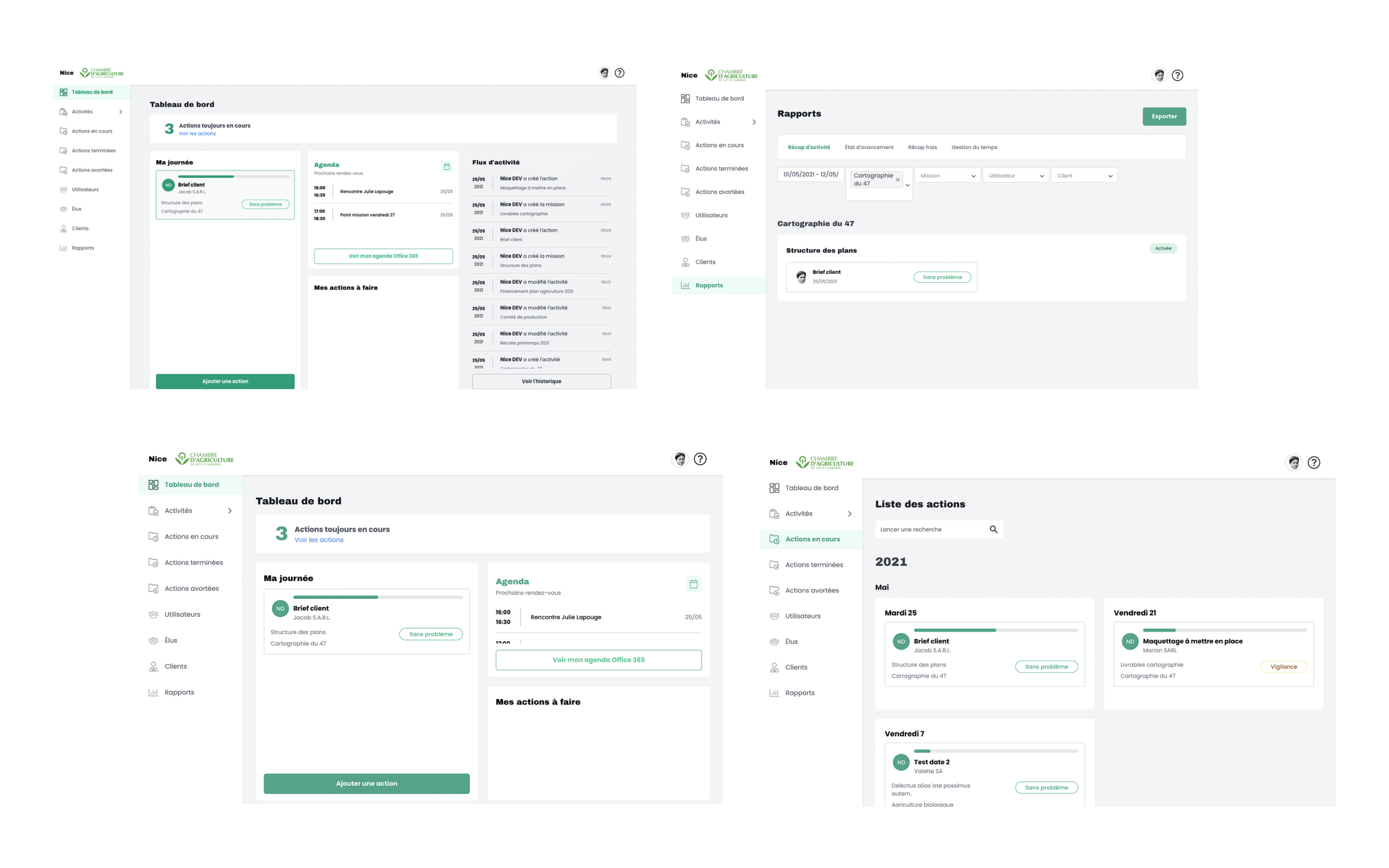Open user avatar in Rapports mockup

(1159, 75)
